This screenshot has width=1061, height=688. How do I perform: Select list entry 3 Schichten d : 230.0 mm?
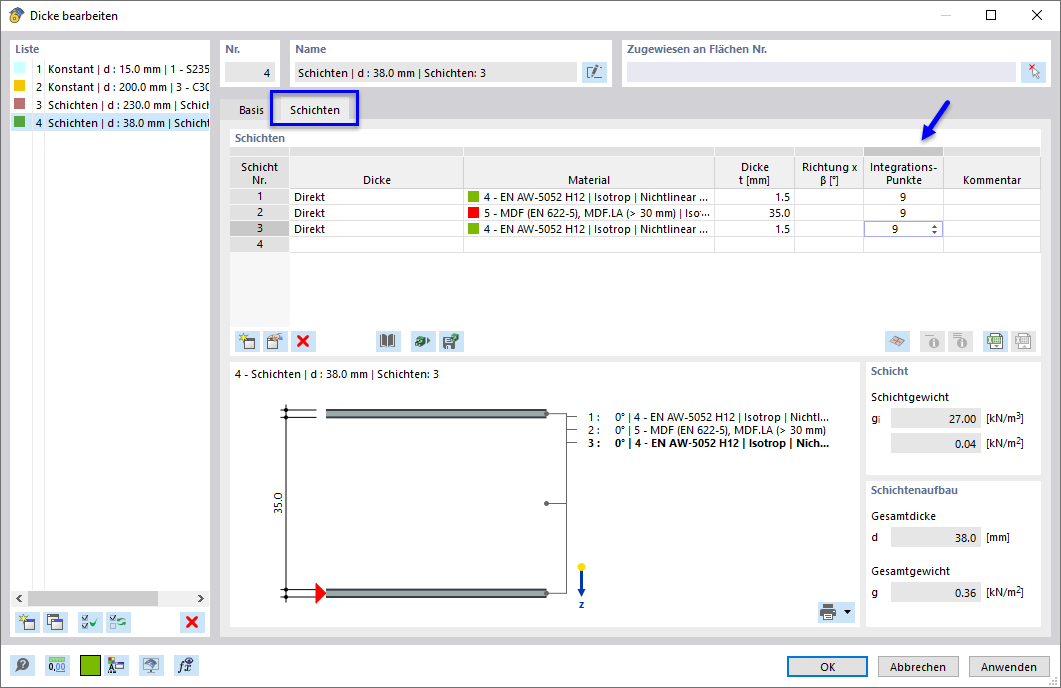pyautogui.click(x=110, y=105)
